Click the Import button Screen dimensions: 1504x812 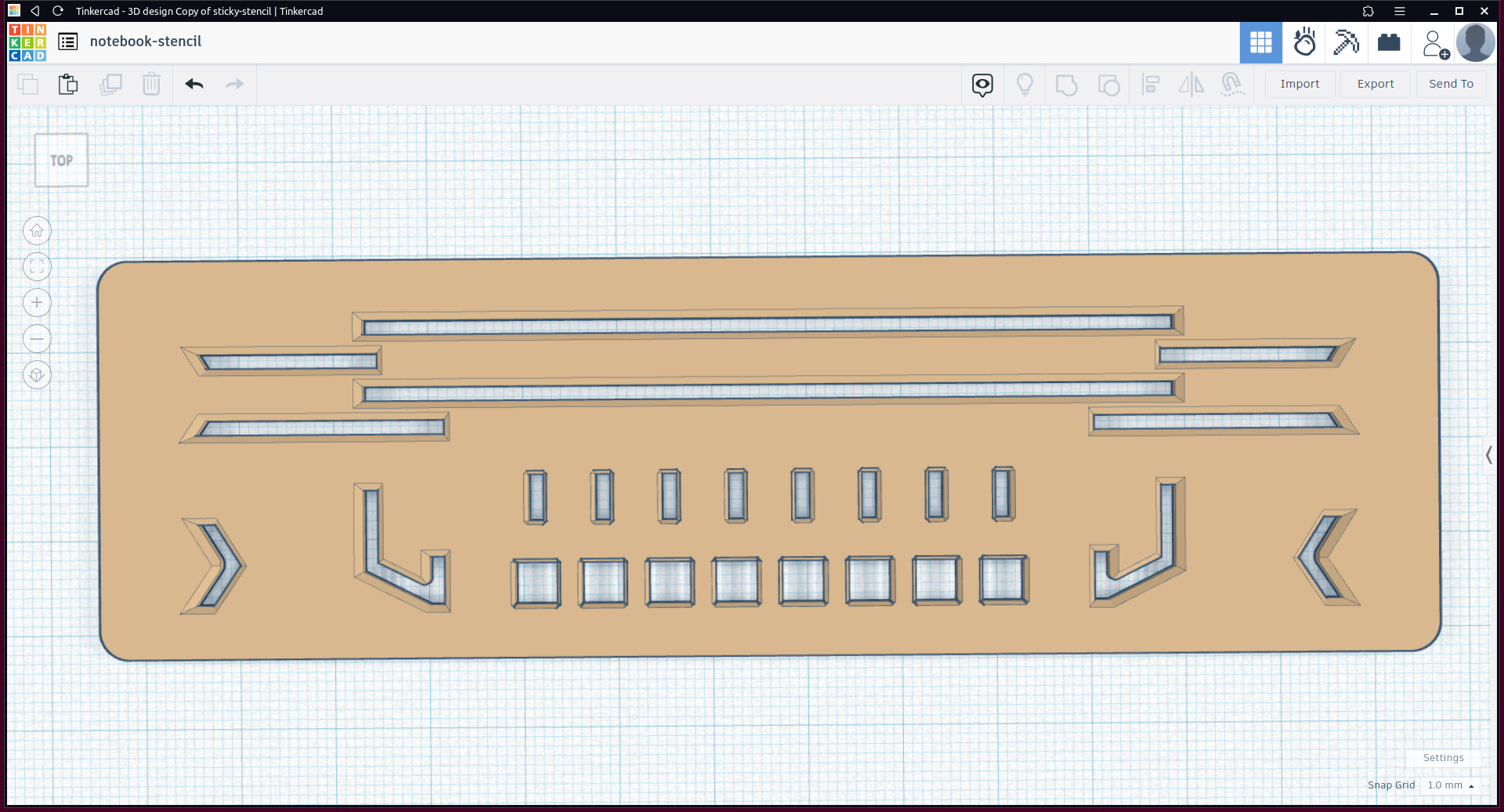[1300, 84]
